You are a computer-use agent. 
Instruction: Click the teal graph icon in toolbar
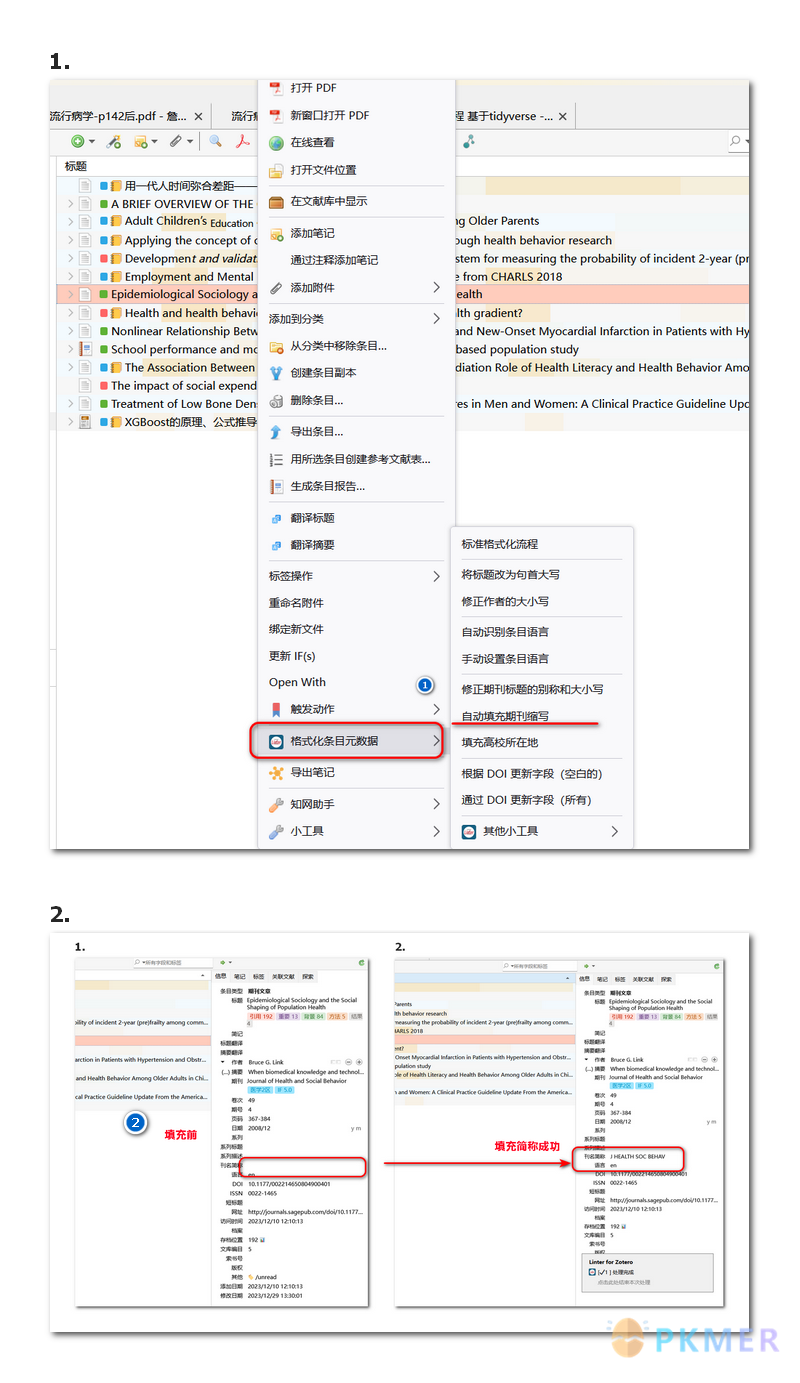point(468,142)
